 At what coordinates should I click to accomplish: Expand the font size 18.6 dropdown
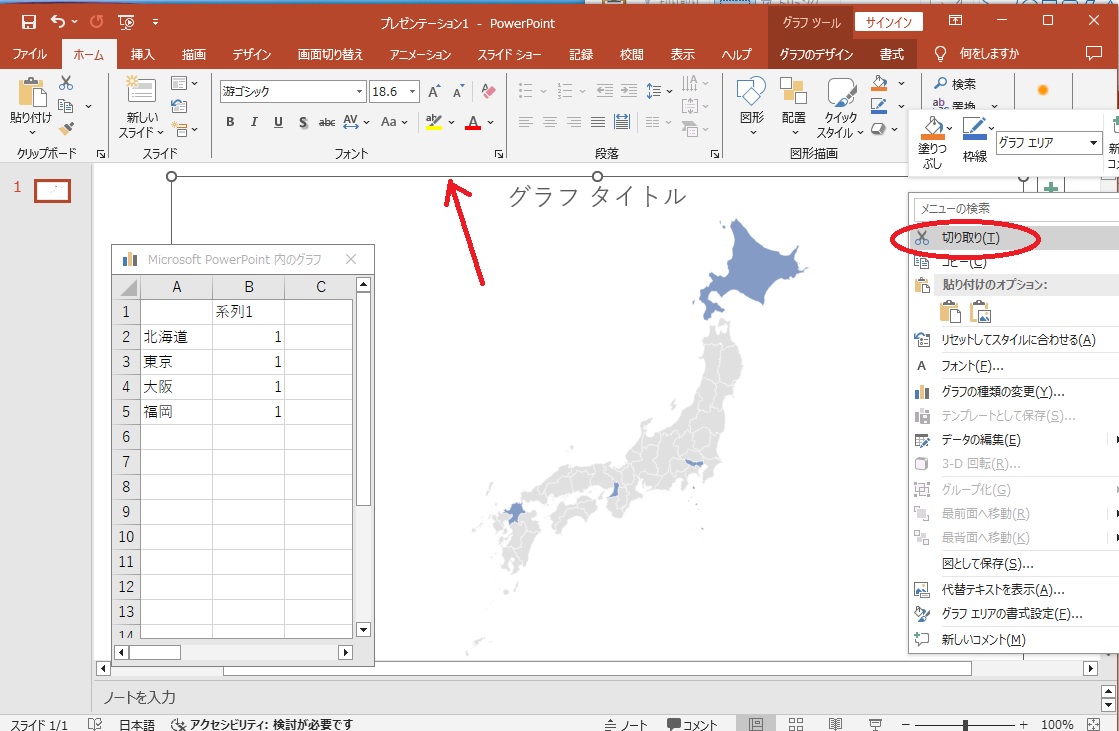click(x=413, y=91)
